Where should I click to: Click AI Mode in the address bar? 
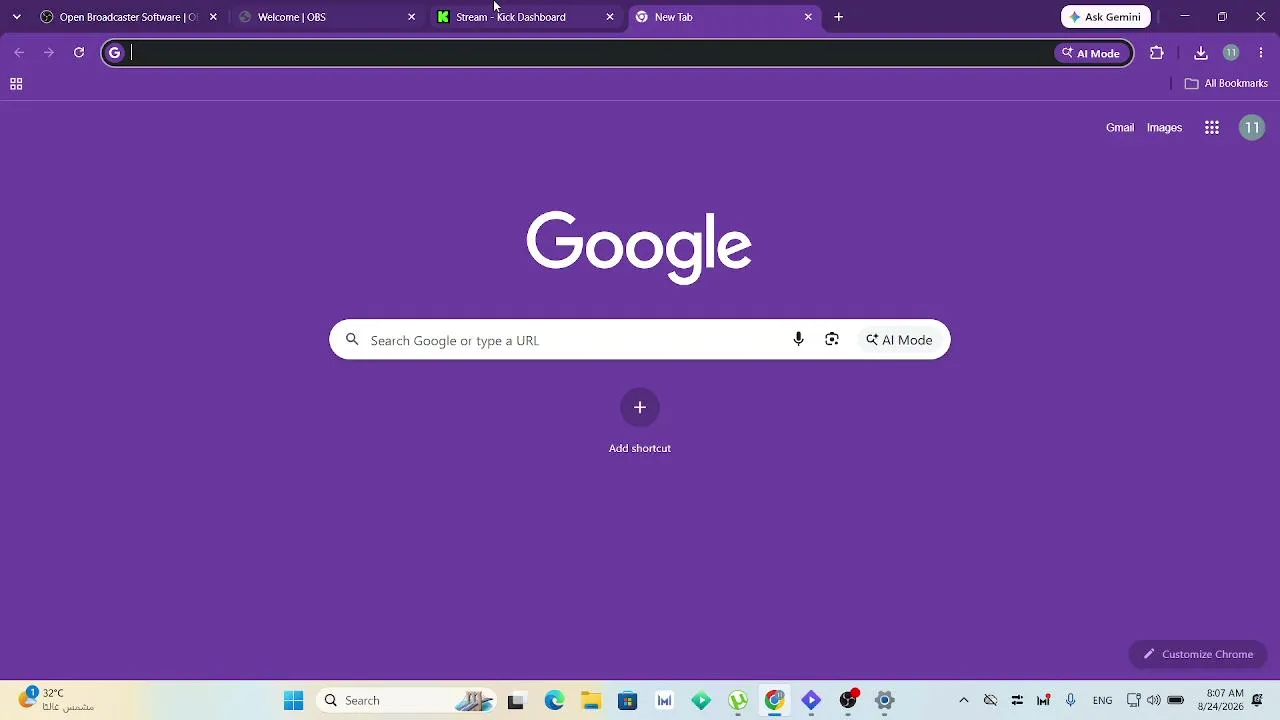point(1091,53)
